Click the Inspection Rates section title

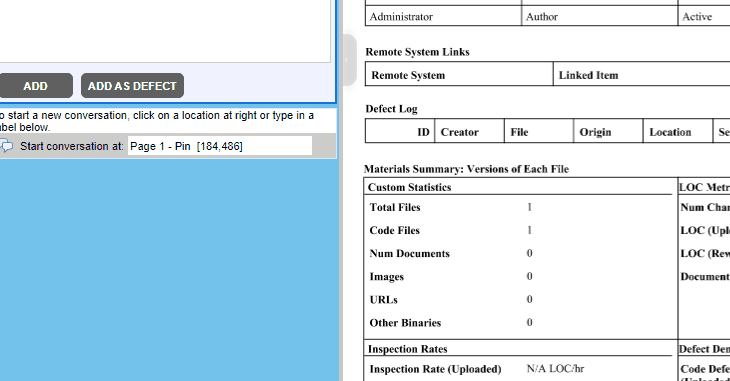tap(407, 349)
